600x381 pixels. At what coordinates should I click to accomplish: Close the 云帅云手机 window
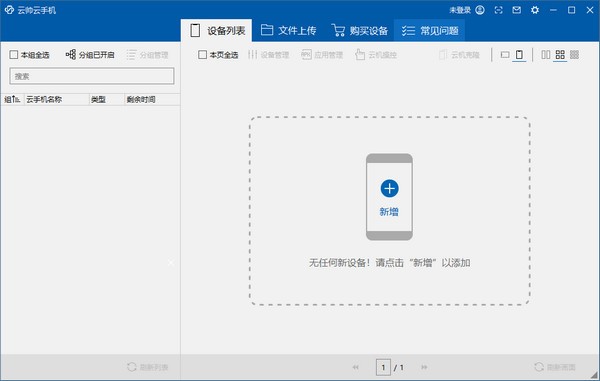coord(590,10)
